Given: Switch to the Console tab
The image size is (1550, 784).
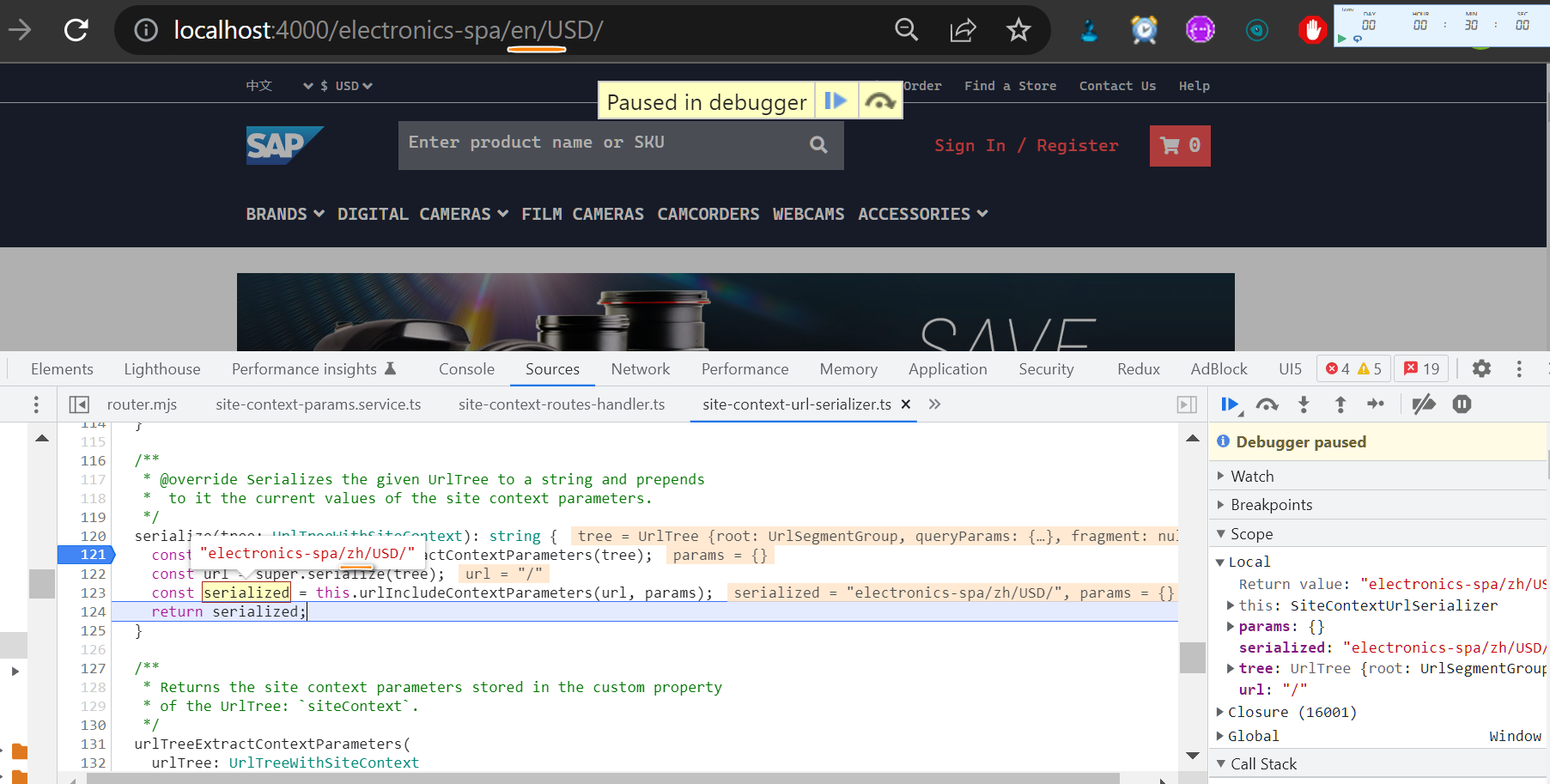Looking at the screenshot, I should [x=466, y=368].
